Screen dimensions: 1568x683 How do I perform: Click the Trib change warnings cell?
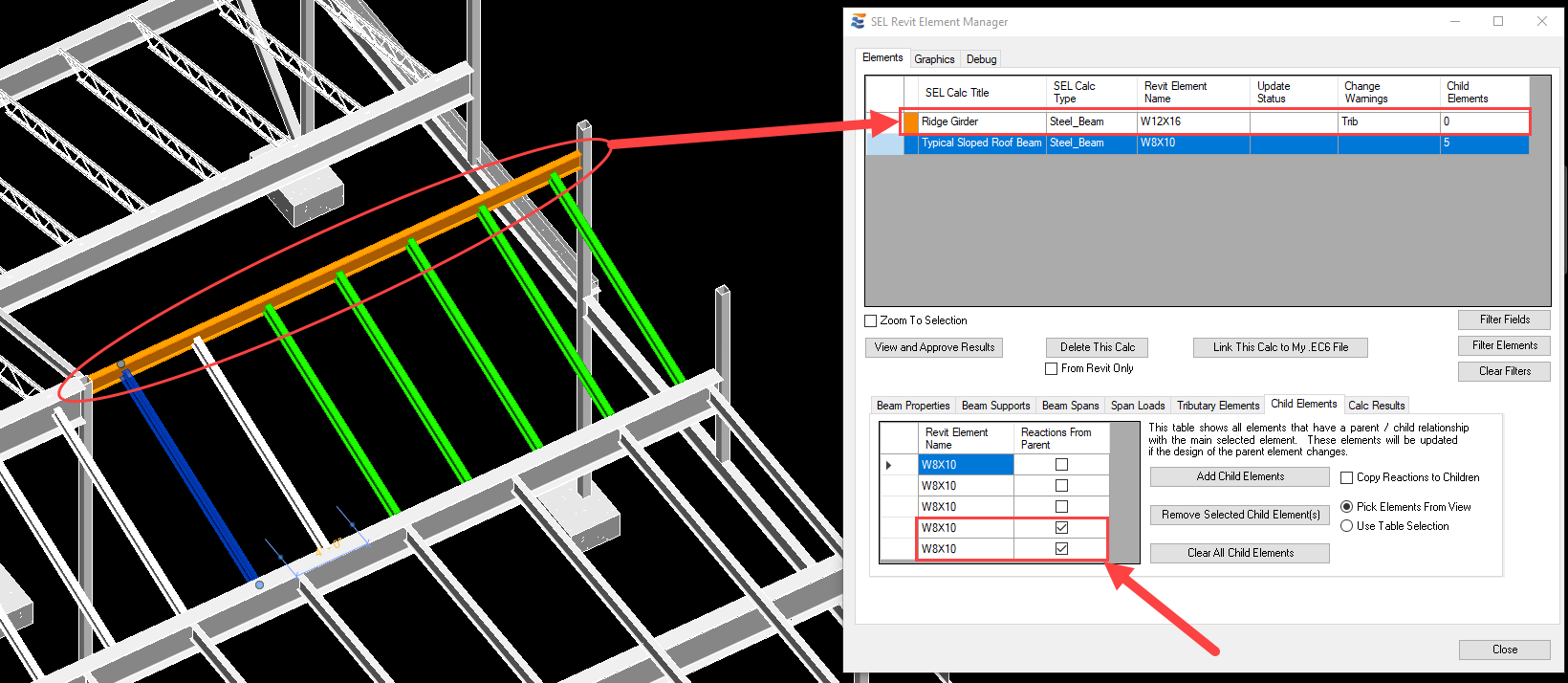(1389, 121)
